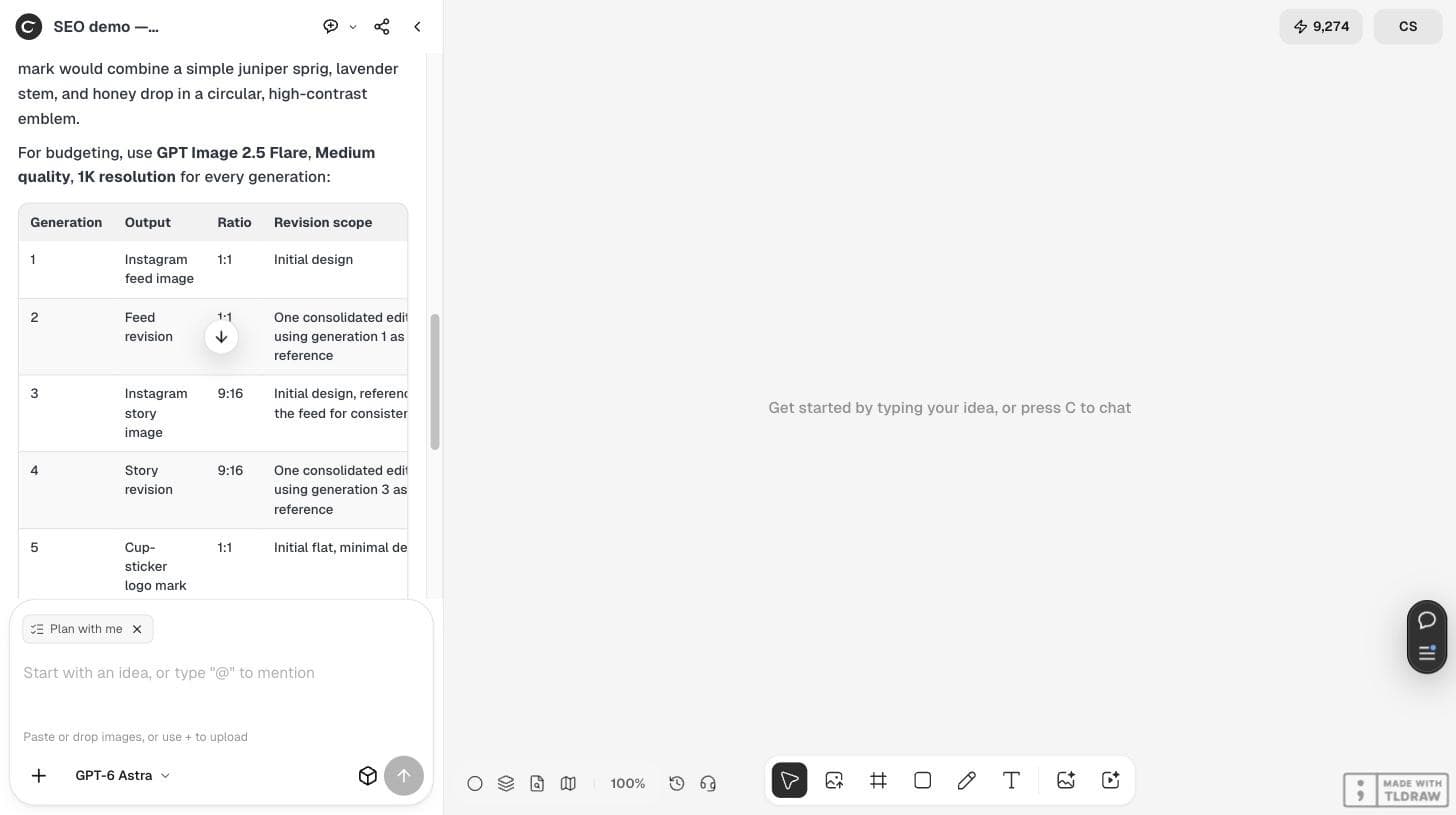Open chat from the floating speech bubble
This screenshot has height=815, width=1456.
1427,620
